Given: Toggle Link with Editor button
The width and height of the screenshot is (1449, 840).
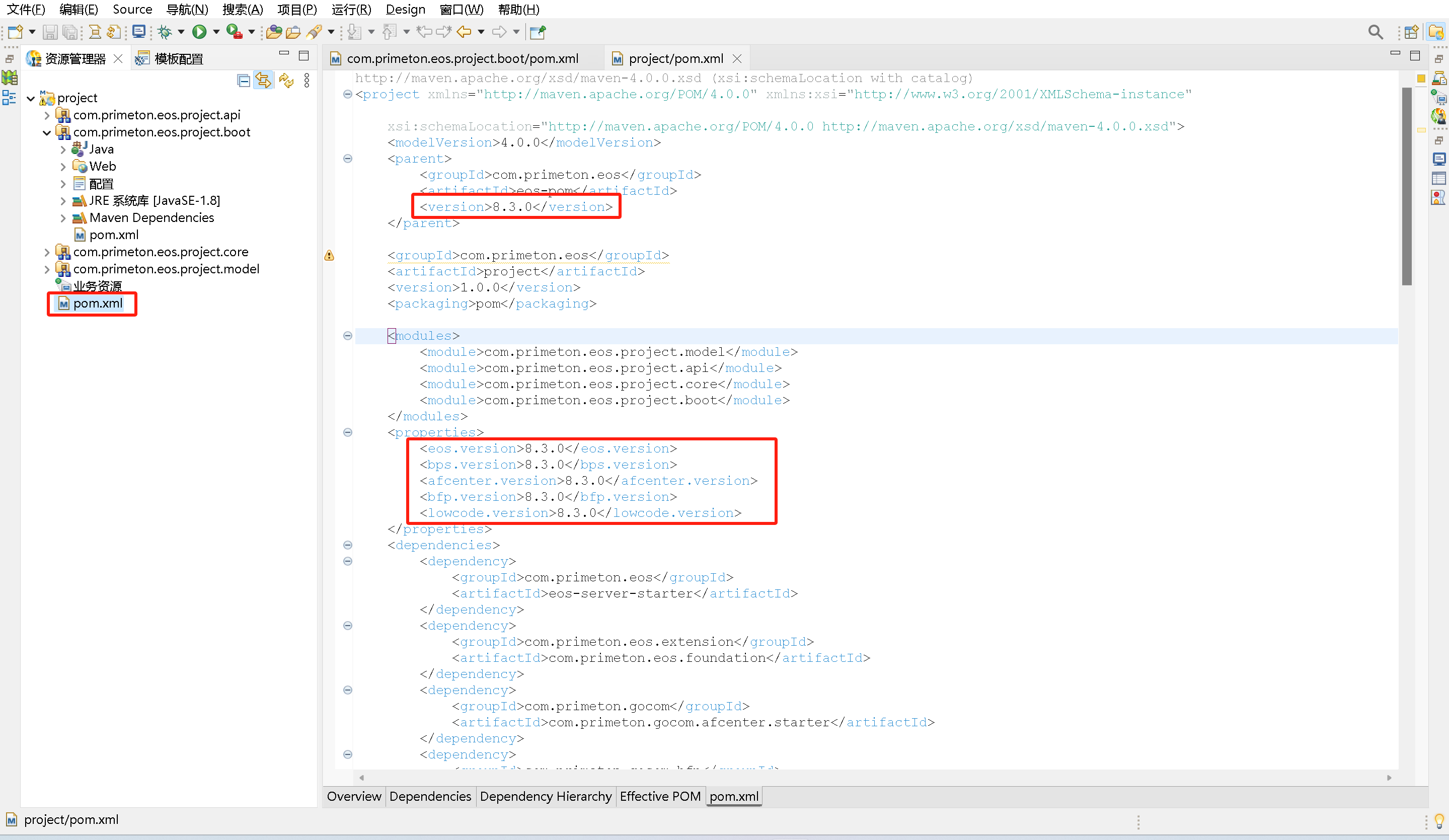Looking at the screenshot, I should pos(263,81).
